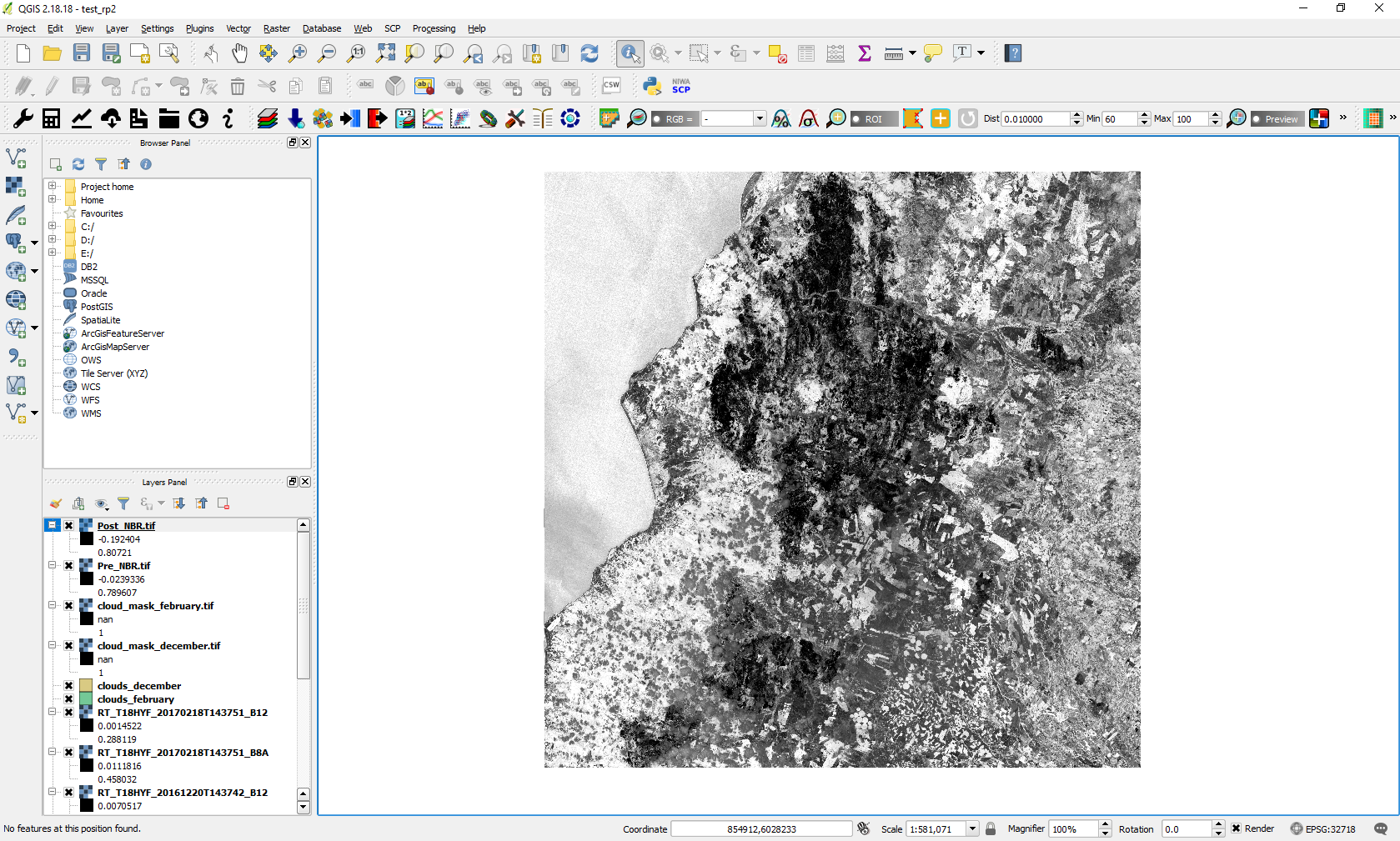
Task: Open the Raster menu
Action: 276,28
